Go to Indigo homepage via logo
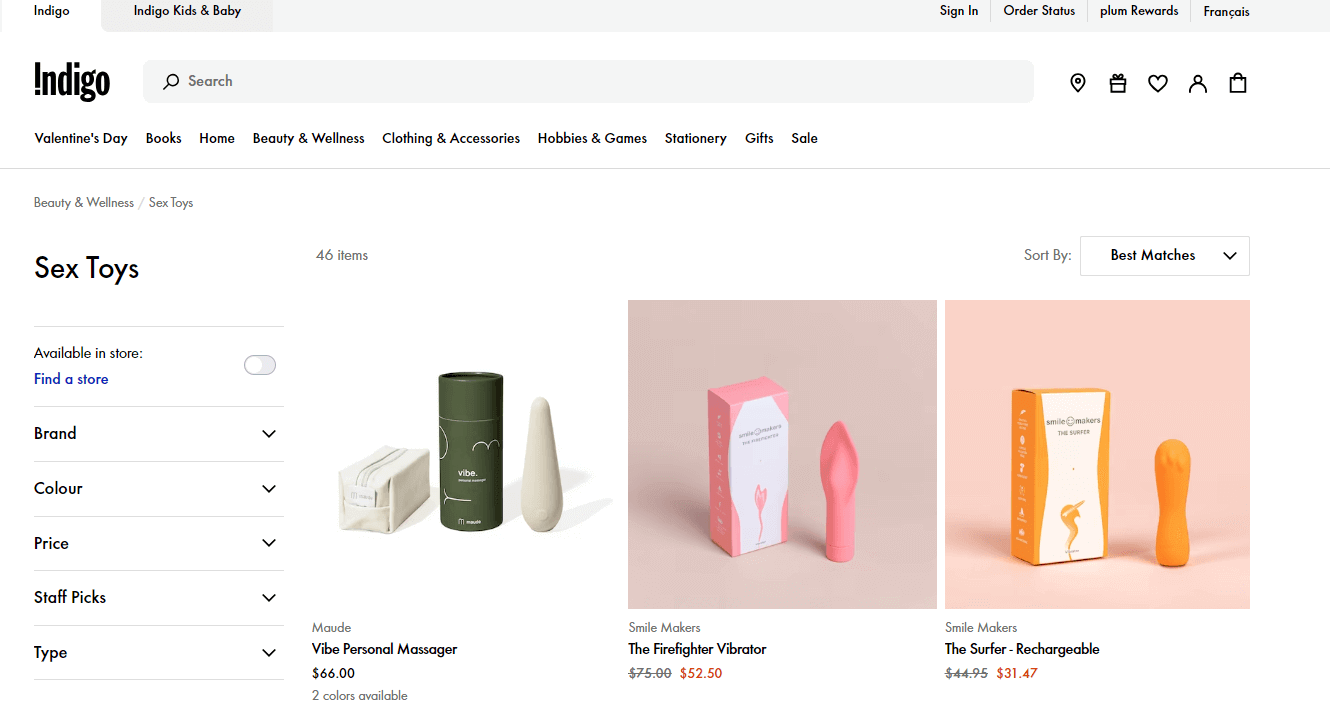 (x=72, y=81)
